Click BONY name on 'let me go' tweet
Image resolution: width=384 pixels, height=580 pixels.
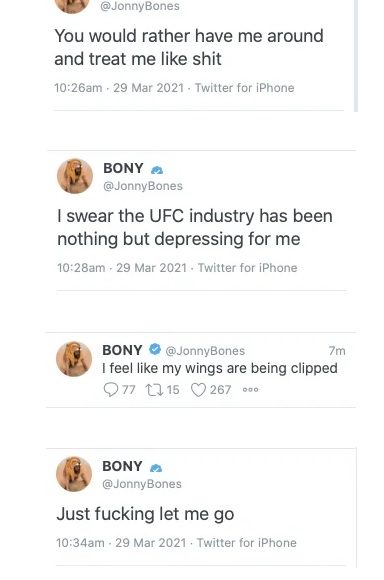[122, 466]
